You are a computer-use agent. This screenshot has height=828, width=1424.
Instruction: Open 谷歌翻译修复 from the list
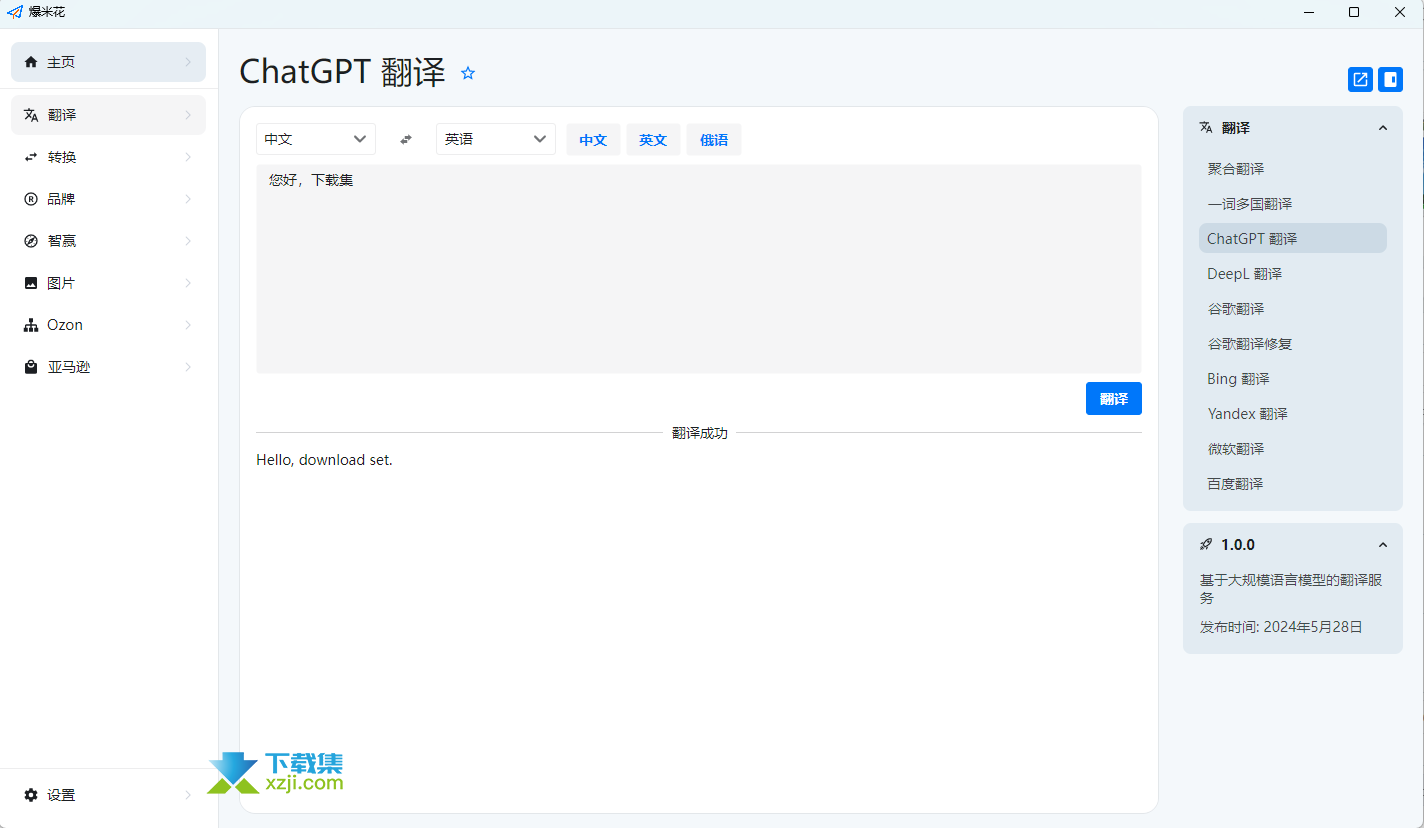click(x=1293, y=344)
